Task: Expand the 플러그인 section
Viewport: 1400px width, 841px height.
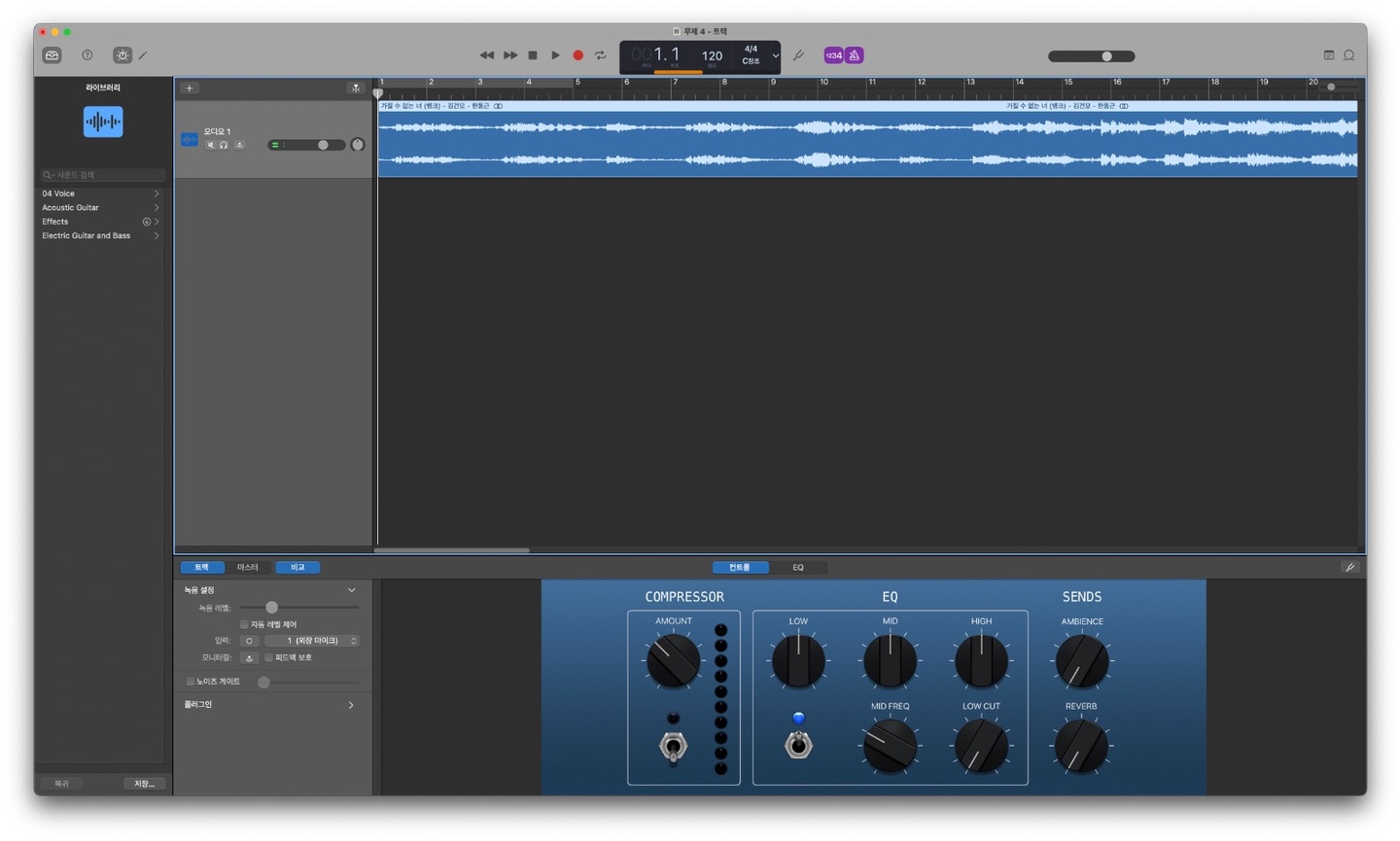Action: [x=351, y=705]
